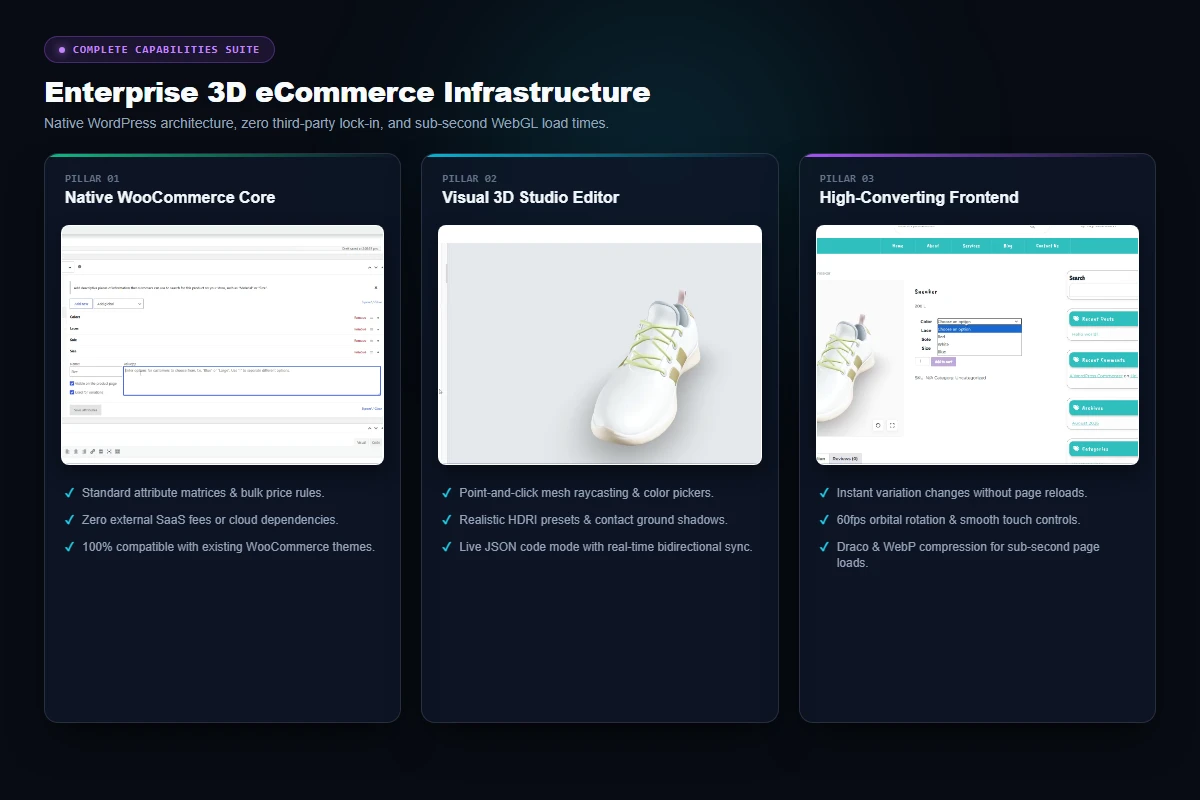Click the insert link icon in the editor toolbar
Screen dimensions: 1200x800
pyautogui.click(x=92, y=451)
